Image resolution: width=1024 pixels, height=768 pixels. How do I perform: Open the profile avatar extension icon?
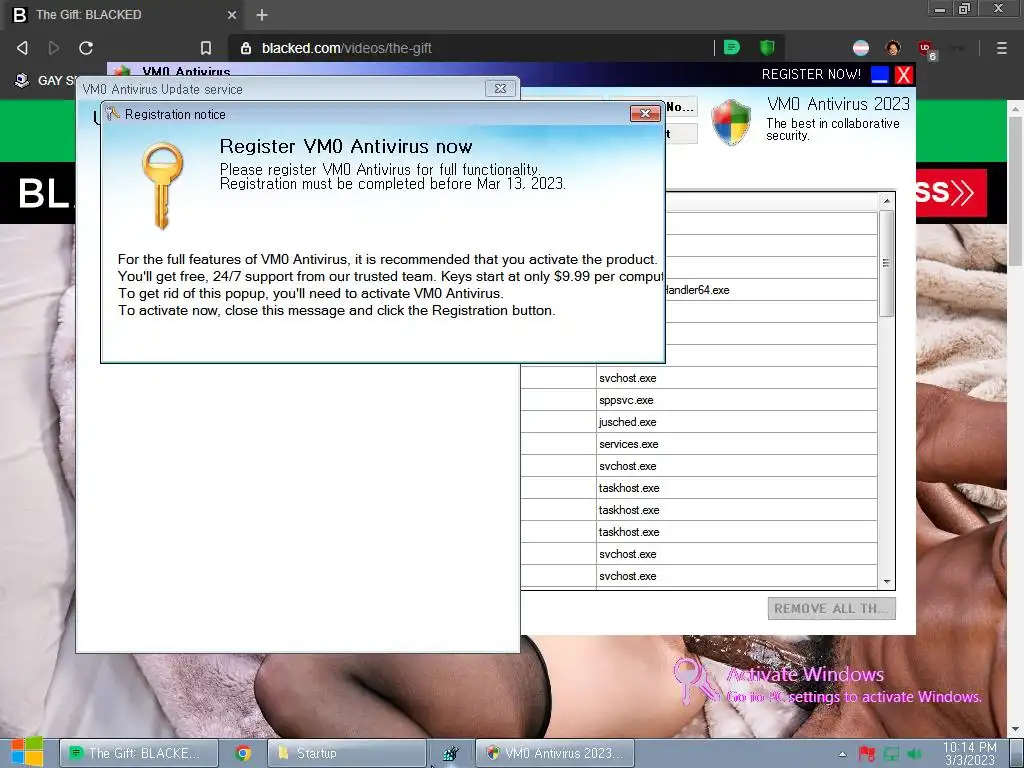pos(893,48)
